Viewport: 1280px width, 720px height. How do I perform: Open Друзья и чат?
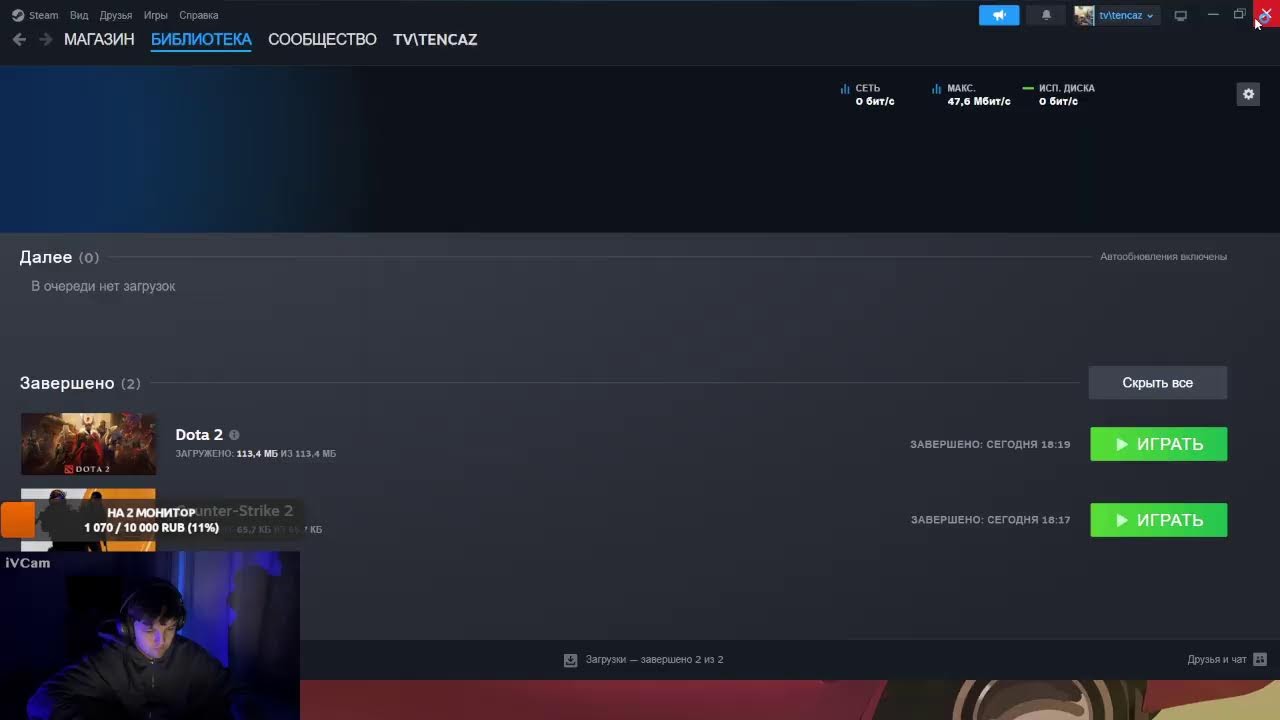click(1217, 660)
